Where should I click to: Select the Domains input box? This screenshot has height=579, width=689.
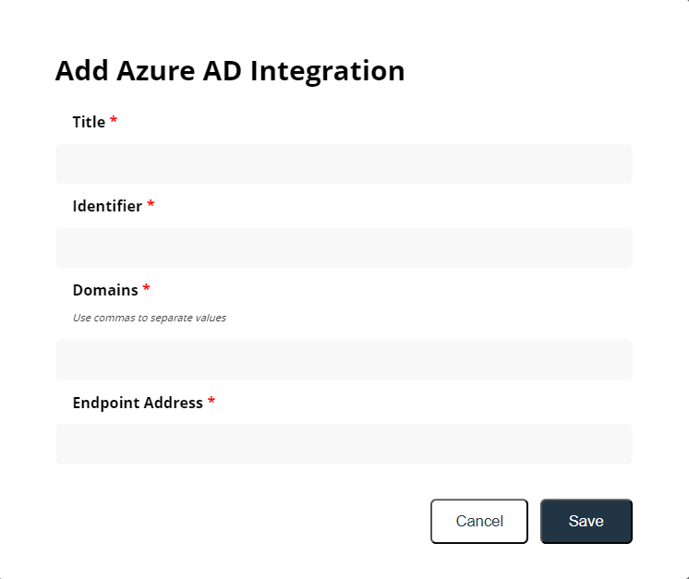point(343,360)
